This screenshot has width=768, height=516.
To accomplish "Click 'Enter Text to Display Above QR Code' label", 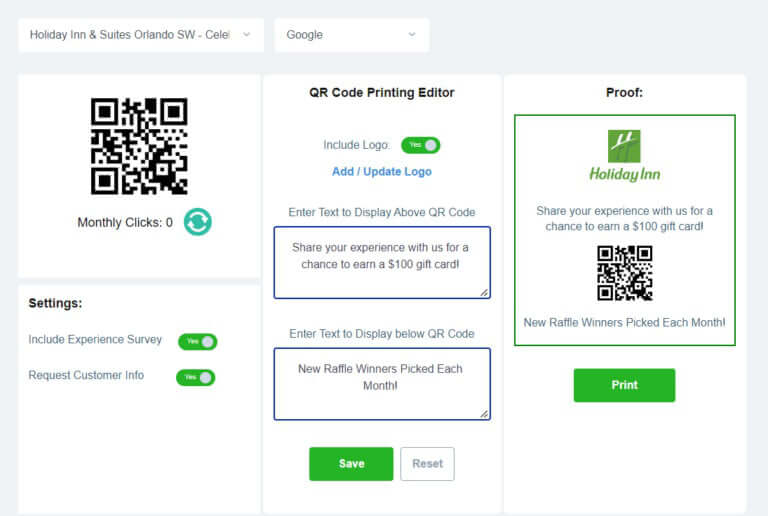I will point(382,212).
